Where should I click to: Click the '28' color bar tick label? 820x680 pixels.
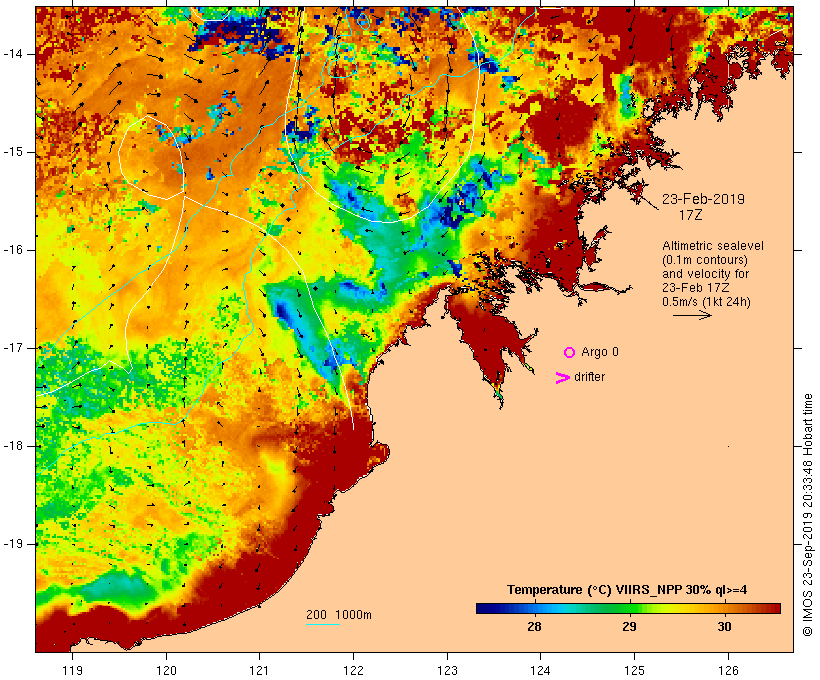pyautogui.click(x=534, y=627)
